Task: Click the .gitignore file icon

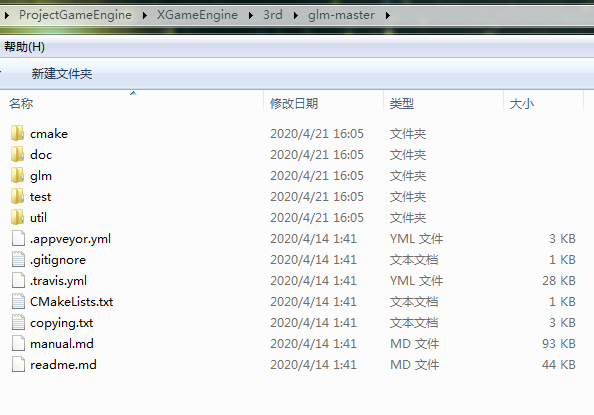Action: 18,260
